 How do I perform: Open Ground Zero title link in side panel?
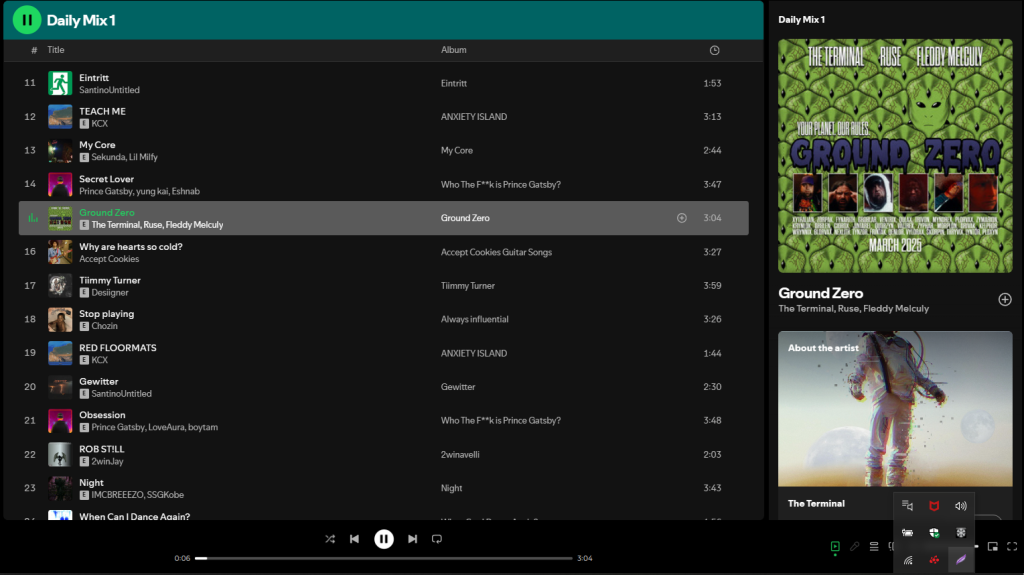pyautogui.click(x=820, y=293)
